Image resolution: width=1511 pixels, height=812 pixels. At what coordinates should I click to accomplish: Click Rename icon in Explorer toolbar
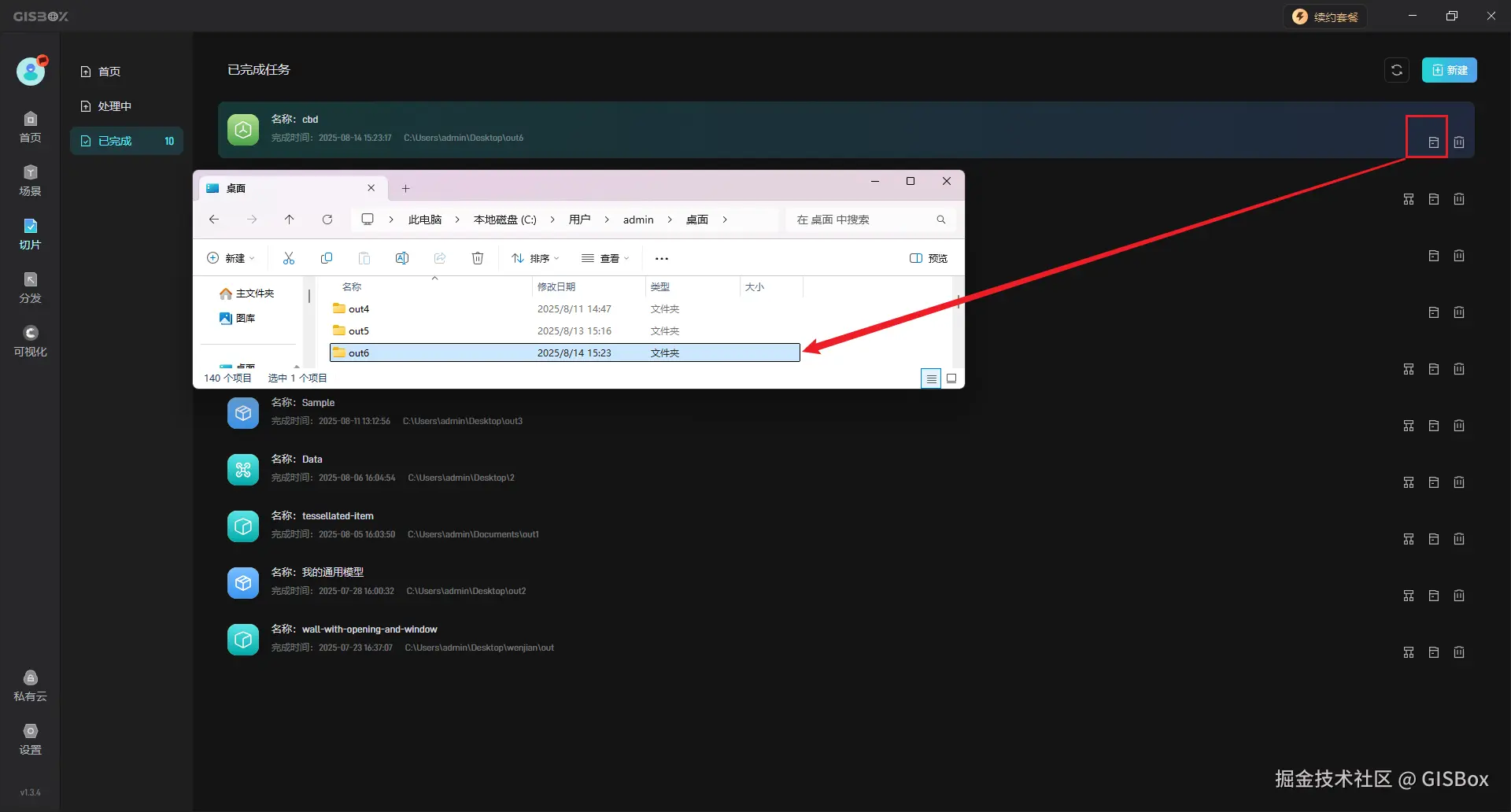pyautogui.click(x=402, y=258)
